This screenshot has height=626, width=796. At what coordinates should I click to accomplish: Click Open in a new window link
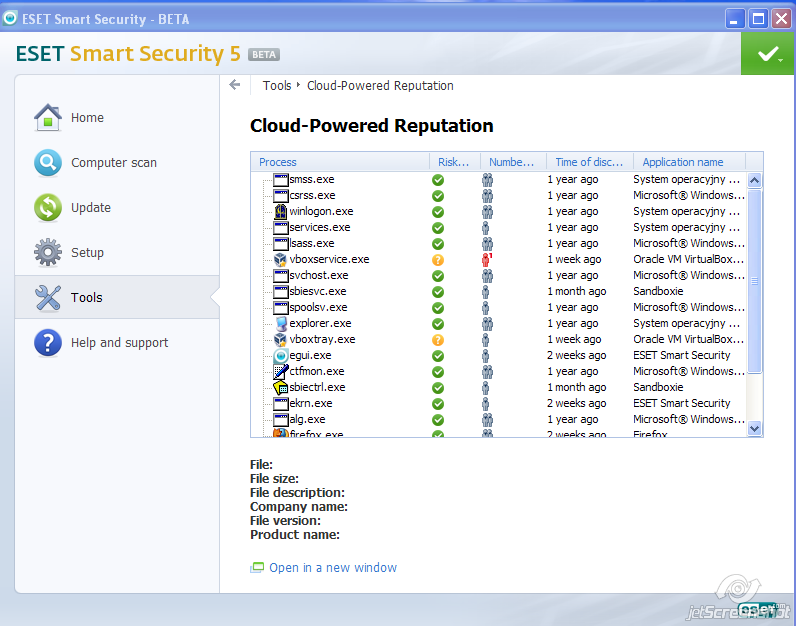pyautogui.click(x=333, y=568)
